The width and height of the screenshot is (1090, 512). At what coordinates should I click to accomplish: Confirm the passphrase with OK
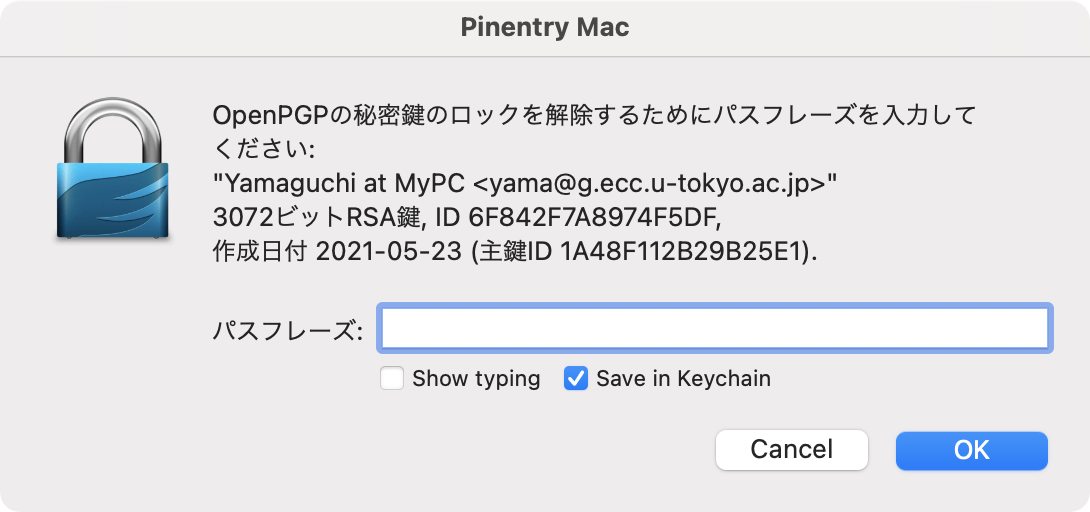971,449
